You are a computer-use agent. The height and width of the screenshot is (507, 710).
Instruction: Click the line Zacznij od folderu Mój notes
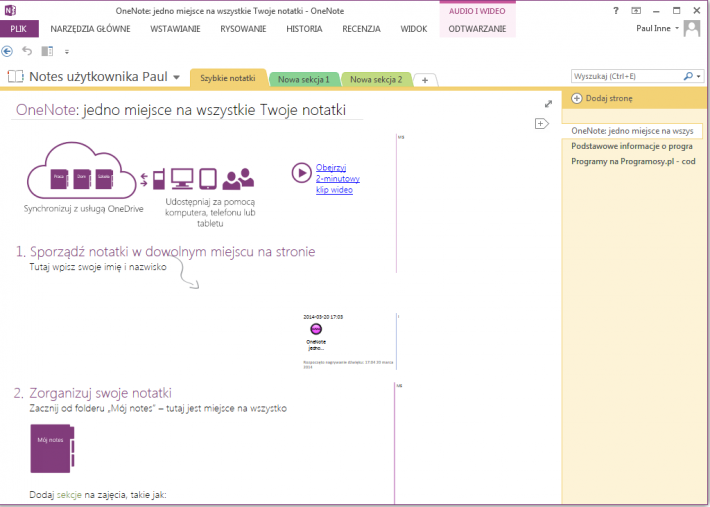pos(158,408)
